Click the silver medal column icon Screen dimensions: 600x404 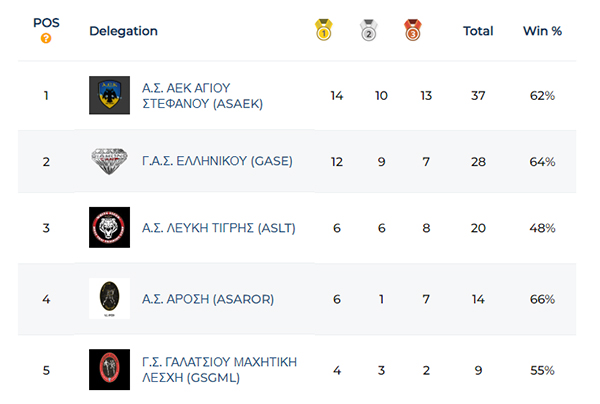(367, 31)
